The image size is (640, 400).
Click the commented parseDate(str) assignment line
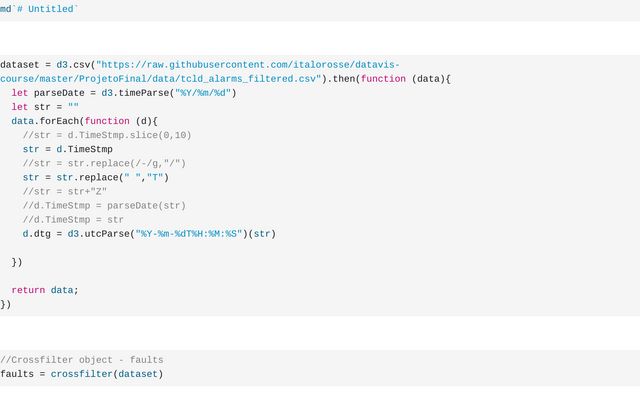[104, 206]
